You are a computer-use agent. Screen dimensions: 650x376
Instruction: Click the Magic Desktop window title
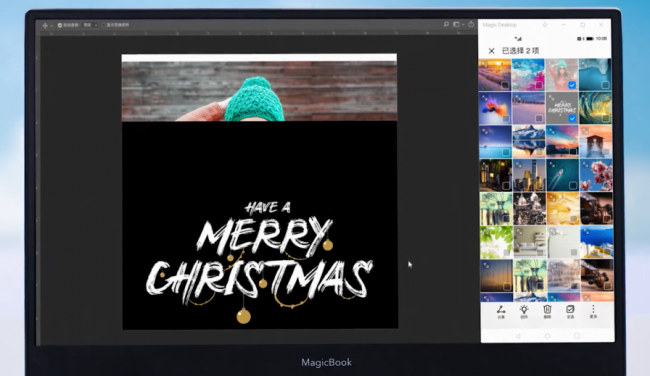(500, 25)
